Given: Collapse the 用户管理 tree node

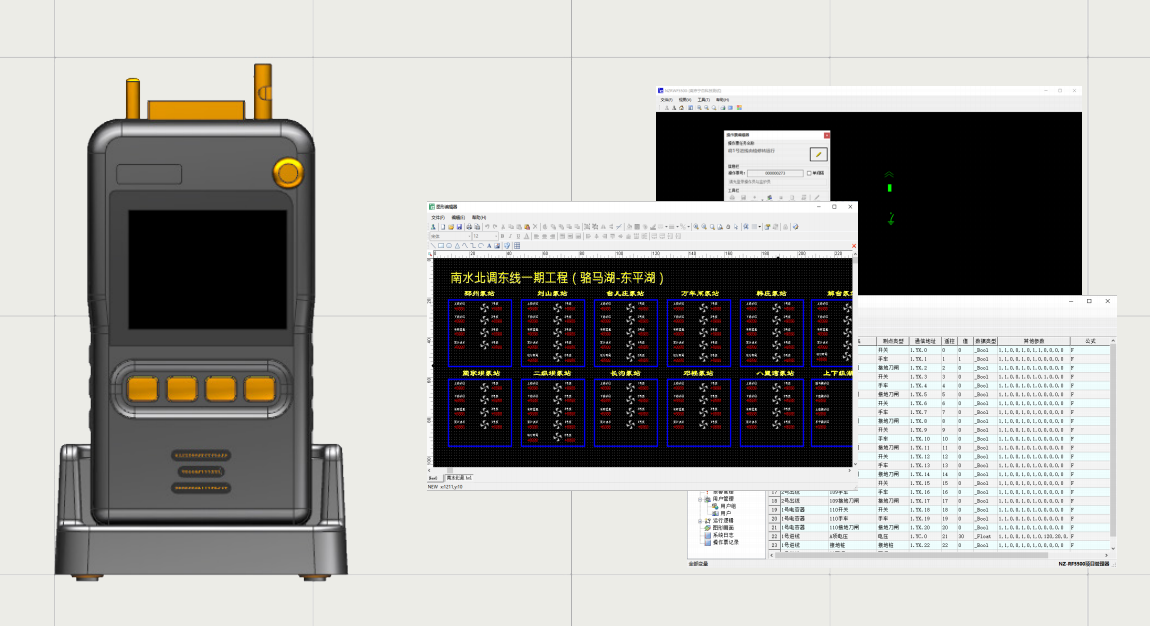Looking at the screenshot, I should pos(701,500).
